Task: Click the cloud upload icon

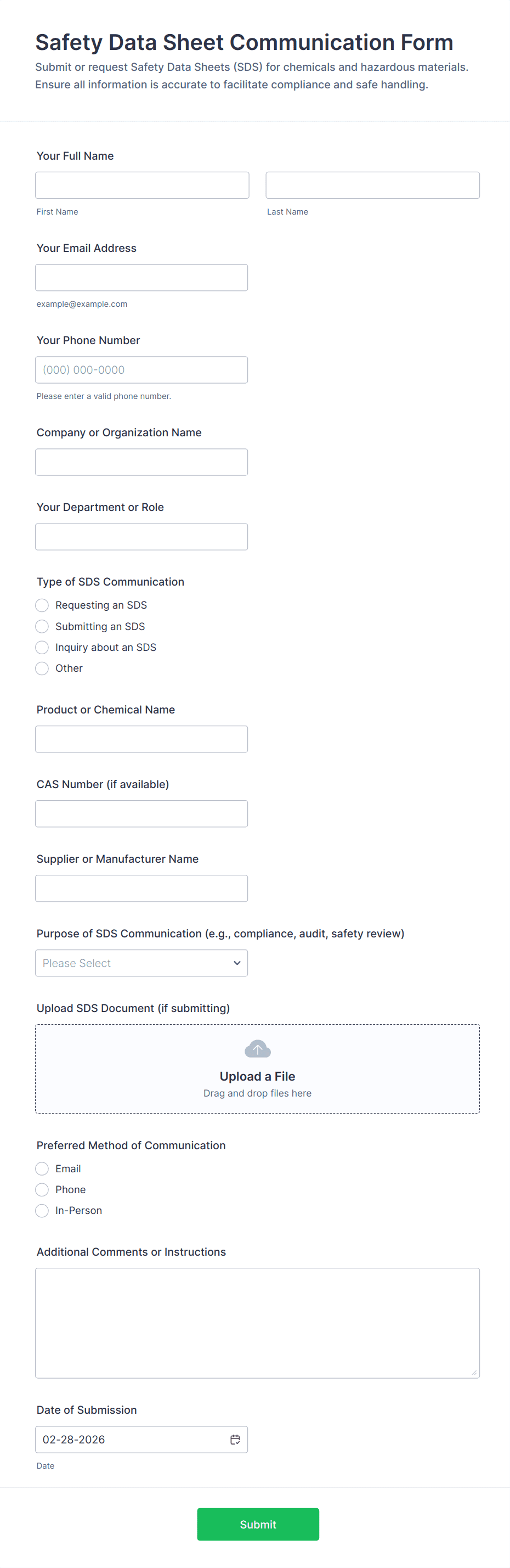Action: (x=257, y=1049)
